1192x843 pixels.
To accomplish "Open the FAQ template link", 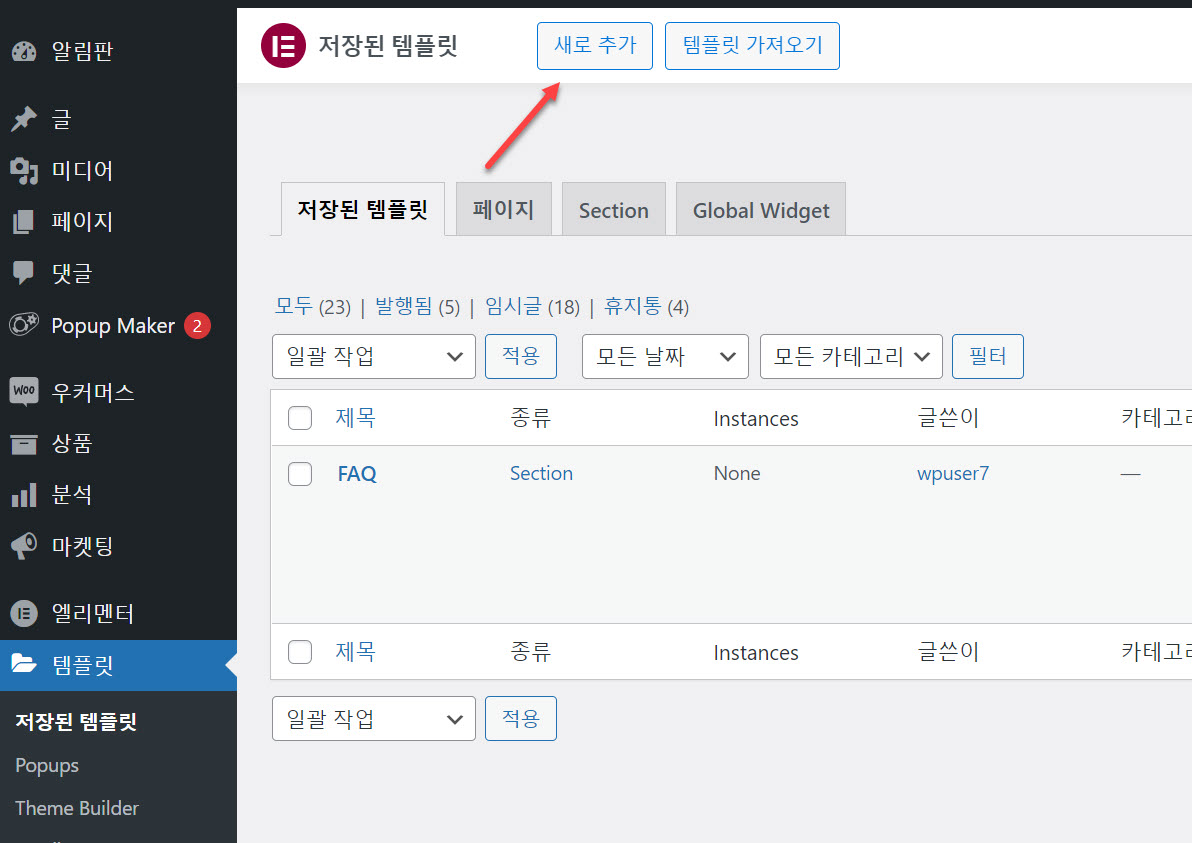I will click(357, 473).
